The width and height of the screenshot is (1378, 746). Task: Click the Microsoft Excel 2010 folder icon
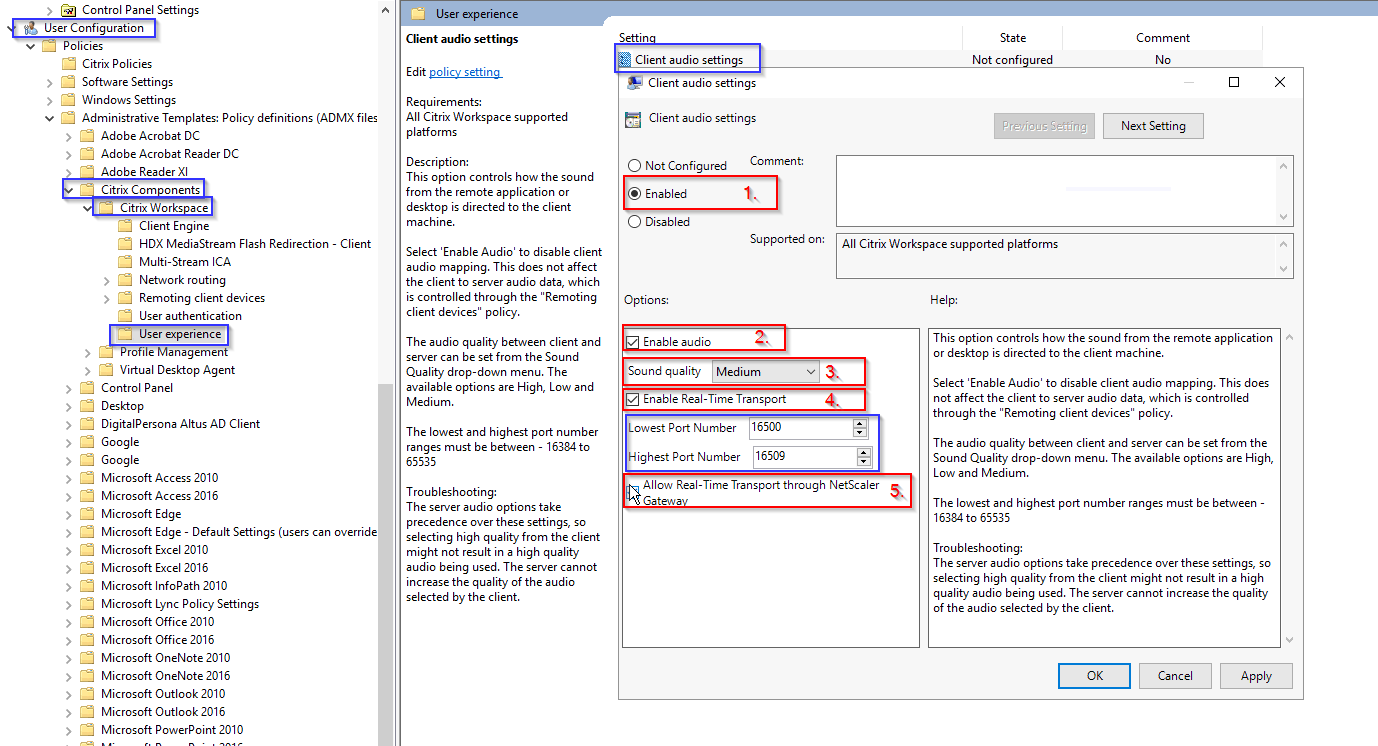[87, 550]
